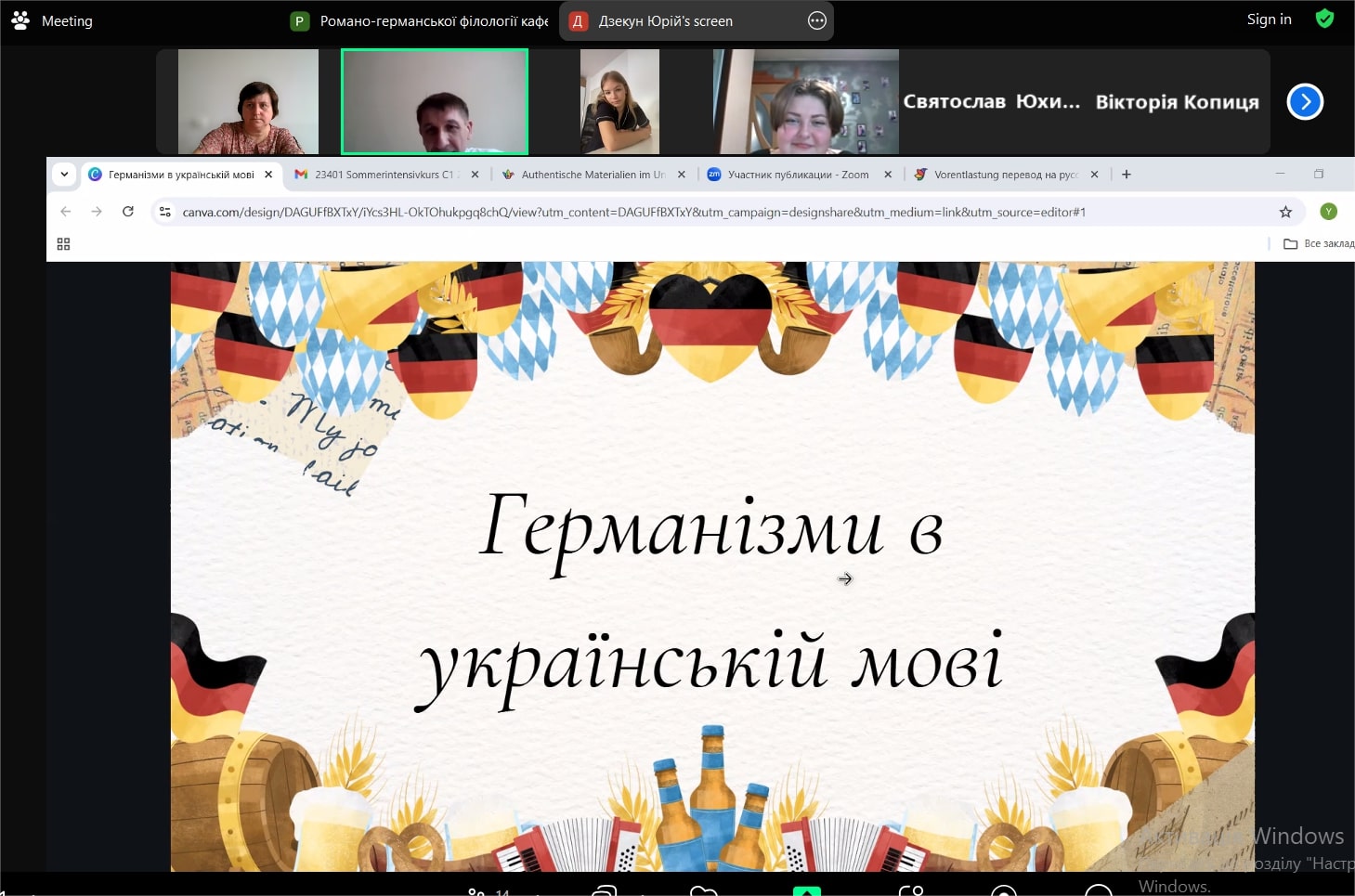1355x896 pixels.
Task: Select the Vorentlastung перевод на рус tab
Action: 1006,175
